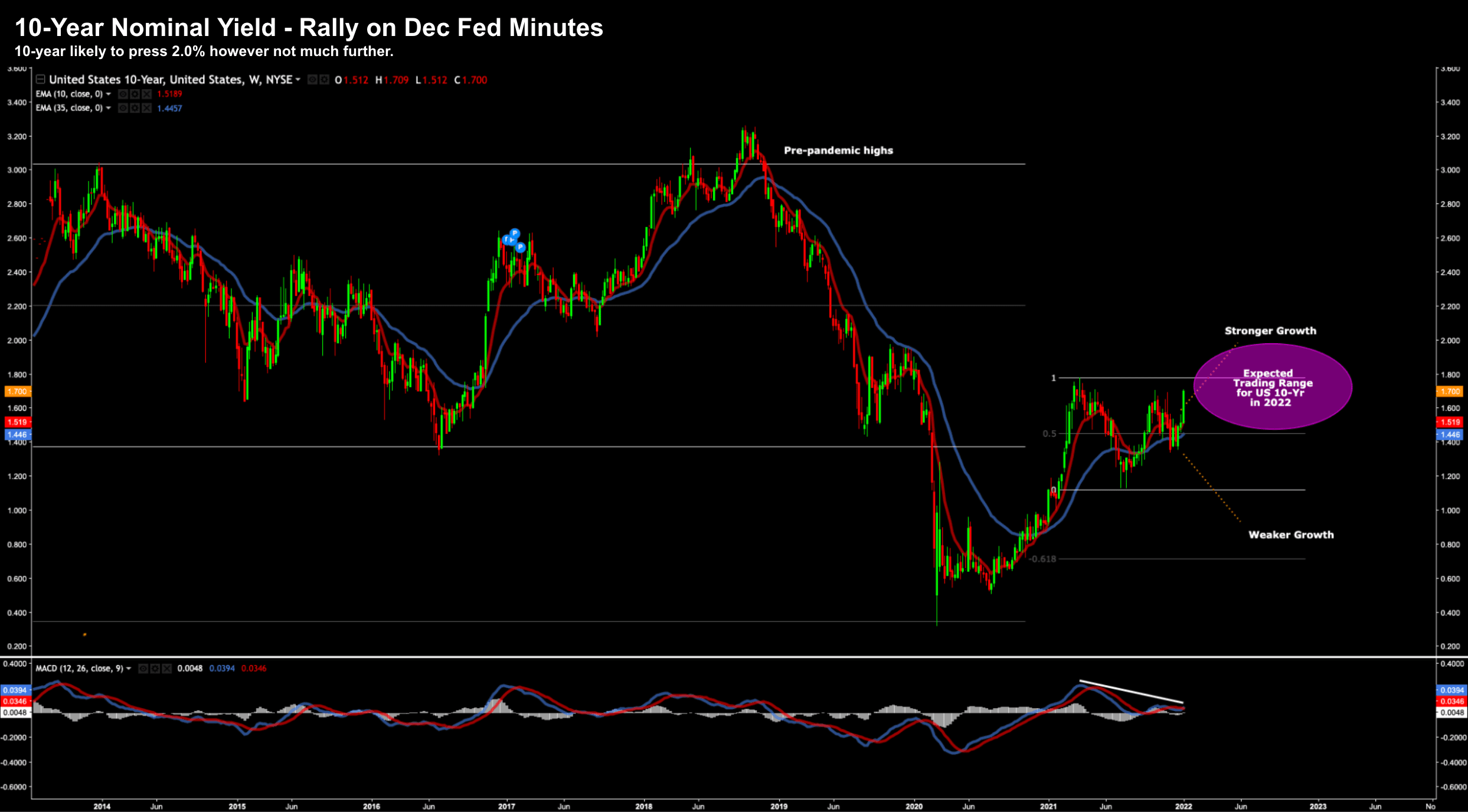Open the United States 10-Year symbol dropdown
The image size is (1468, 812).
click(298, 80)
